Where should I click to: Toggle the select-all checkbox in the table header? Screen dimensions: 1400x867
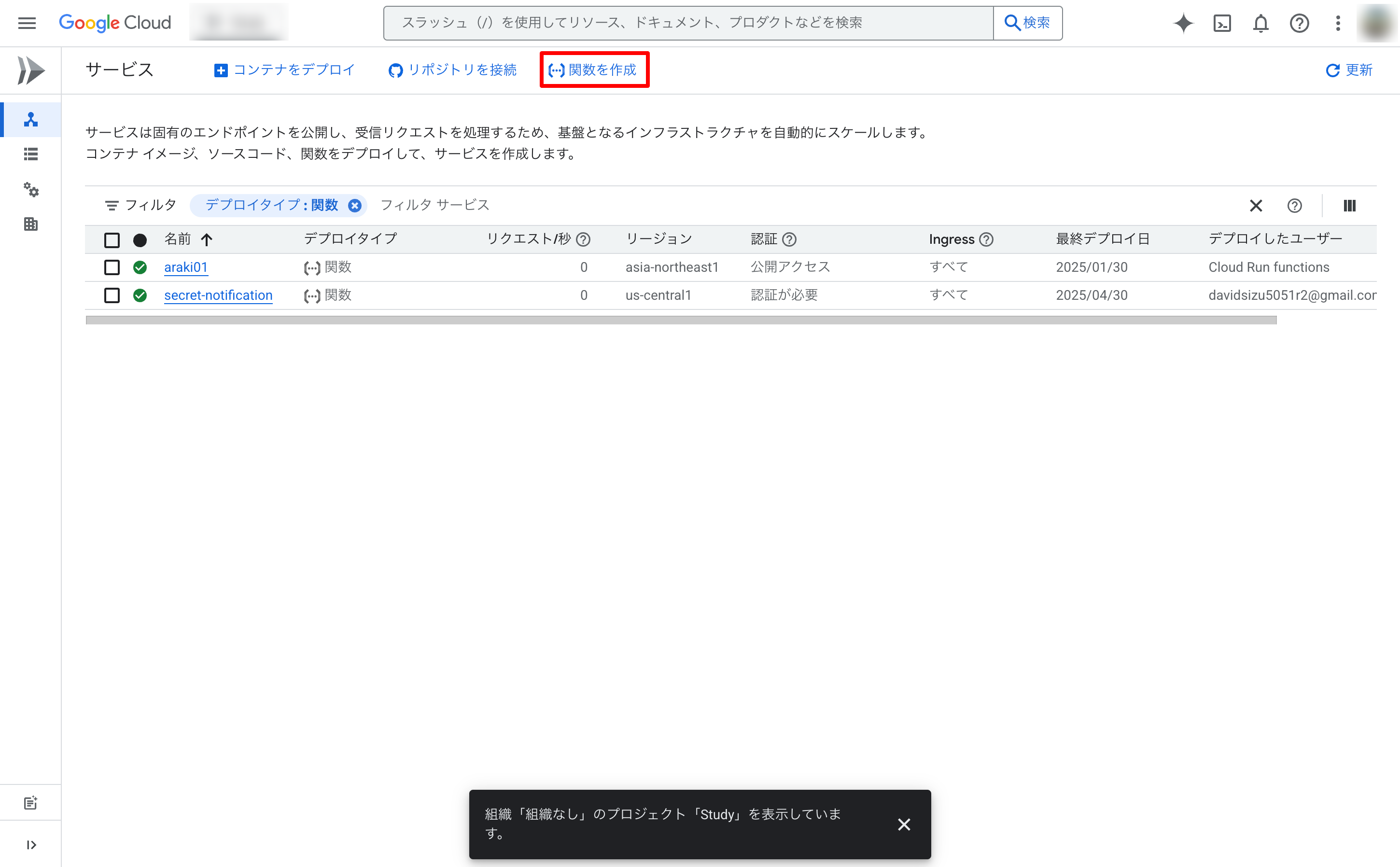[x=112, y=240]
